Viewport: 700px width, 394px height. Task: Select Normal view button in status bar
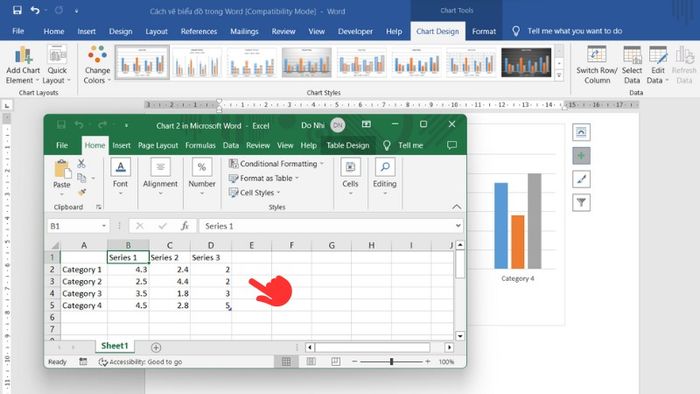[x=286, y=361]
